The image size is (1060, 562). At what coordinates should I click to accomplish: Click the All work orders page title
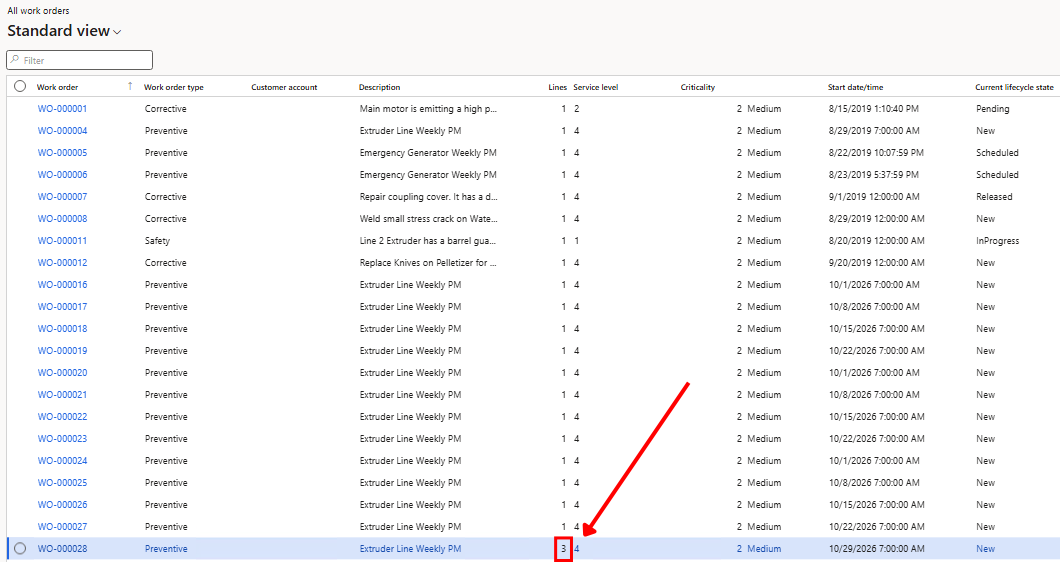click(38, 11)
